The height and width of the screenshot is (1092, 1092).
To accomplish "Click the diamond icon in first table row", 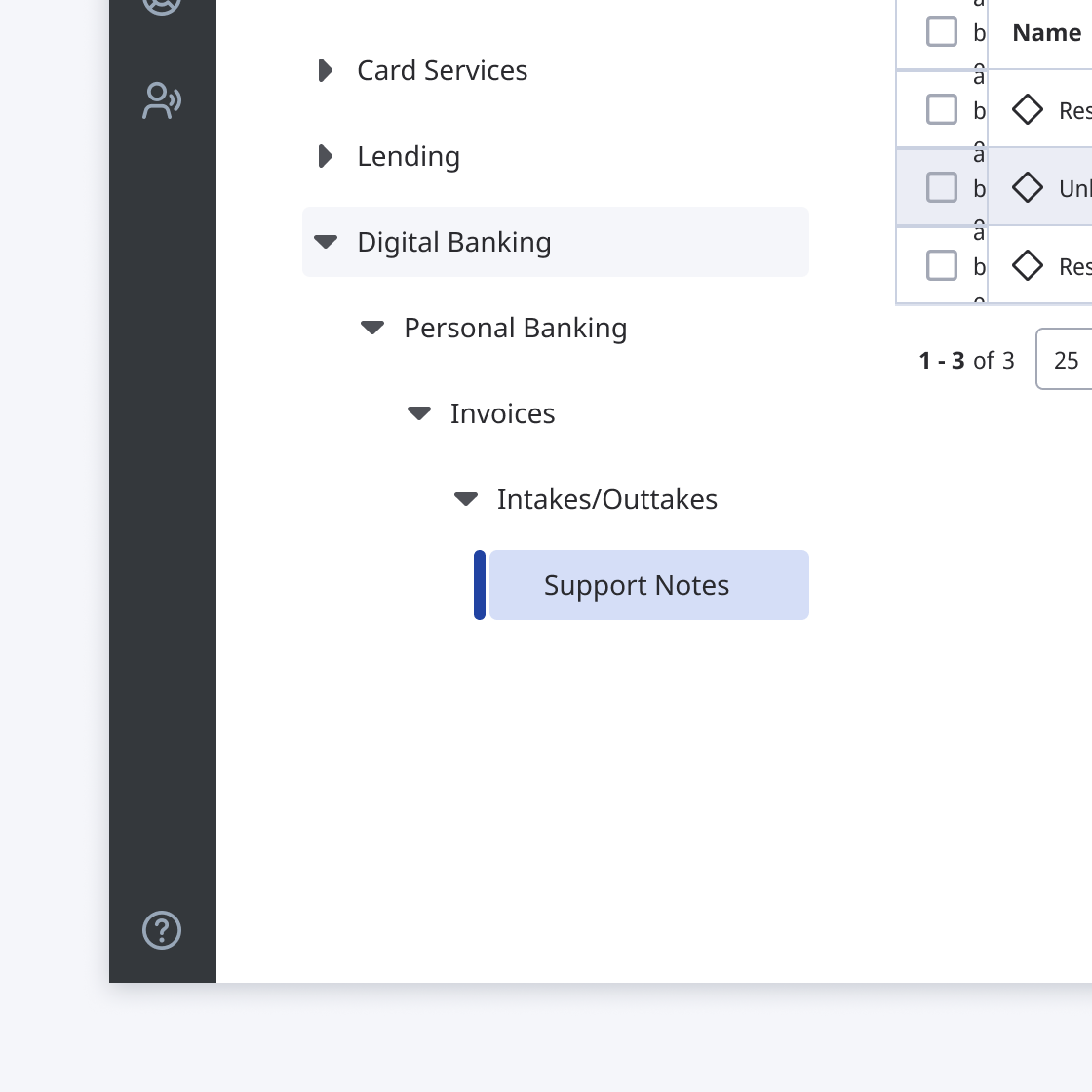I will [1028, 109].
